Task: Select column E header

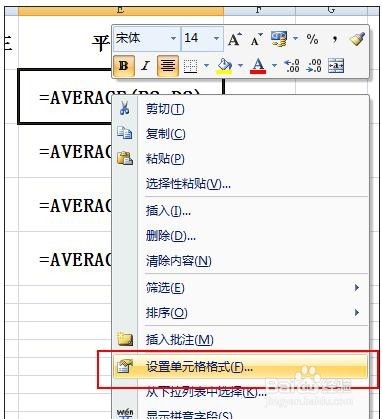Action: click(x=121, y=11)
